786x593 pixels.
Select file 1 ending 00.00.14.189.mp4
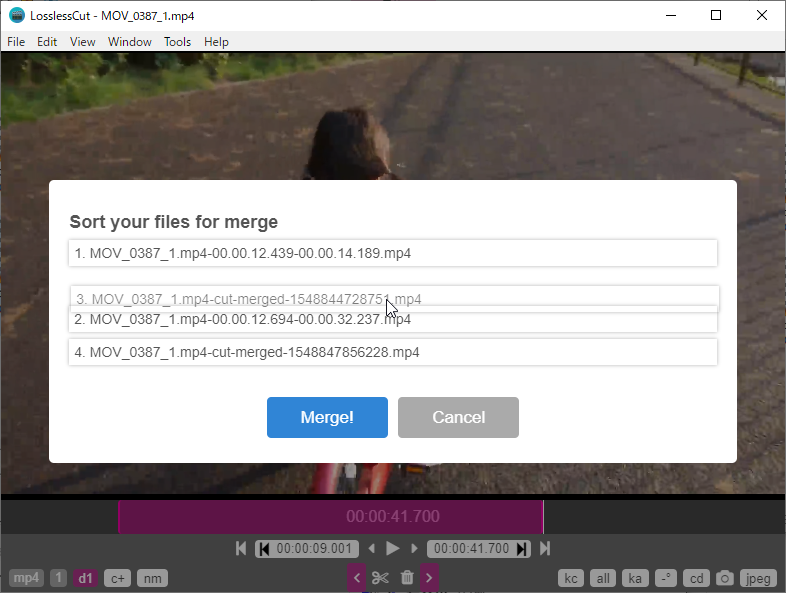click(393, 253)
